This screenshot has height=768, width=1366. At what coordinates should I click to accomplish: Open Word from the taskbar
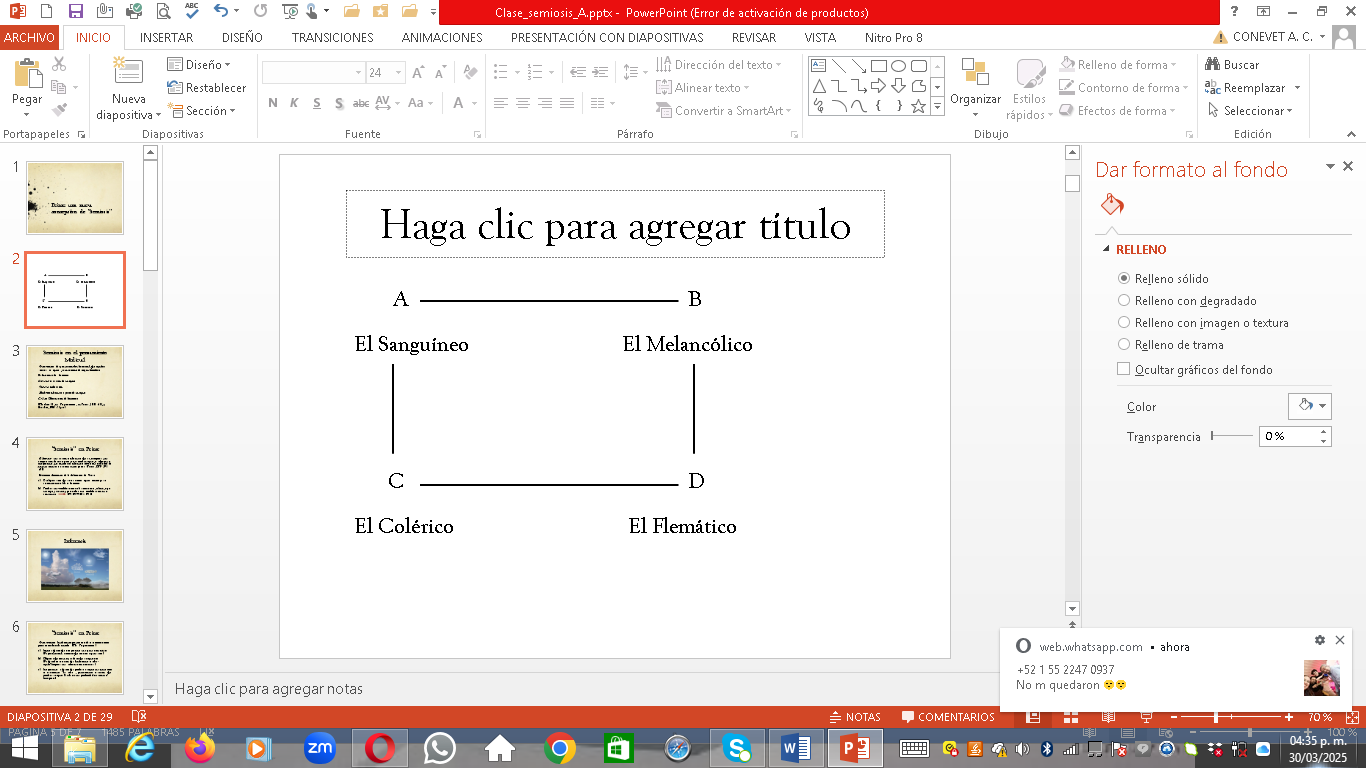pos(797,747)
